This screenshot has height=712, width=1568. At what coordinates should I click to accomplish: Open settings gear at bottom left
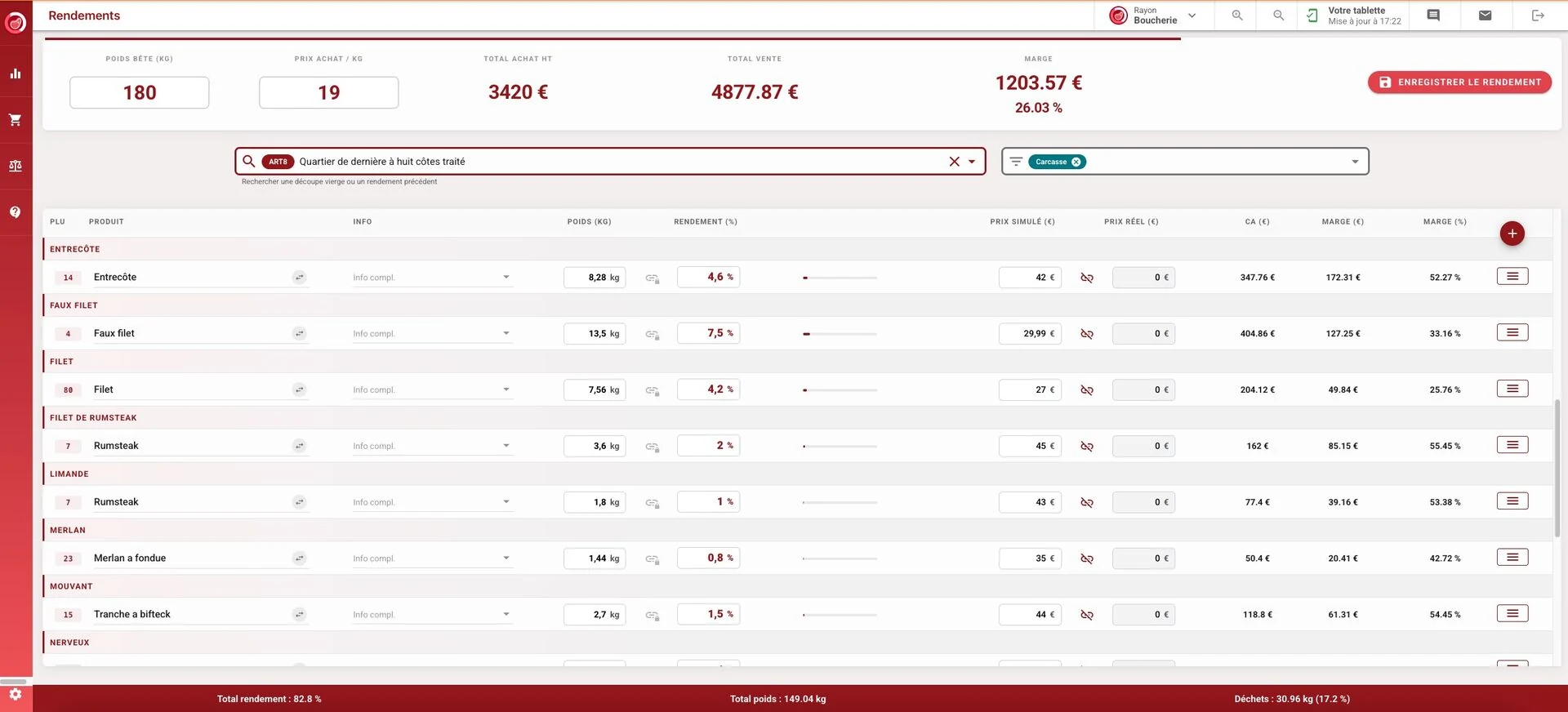click(16, 694)
